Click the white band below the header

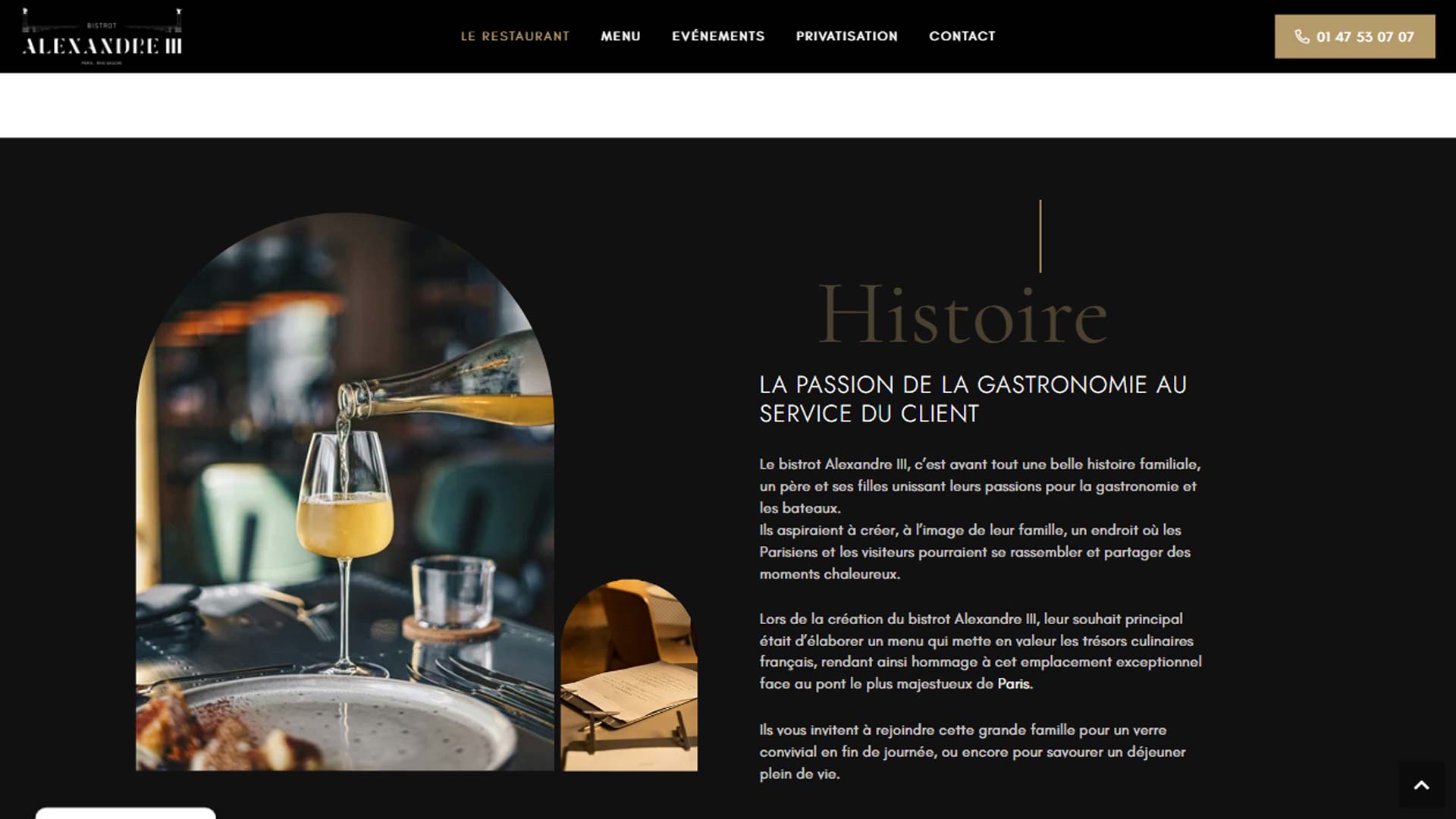[728, 105]
